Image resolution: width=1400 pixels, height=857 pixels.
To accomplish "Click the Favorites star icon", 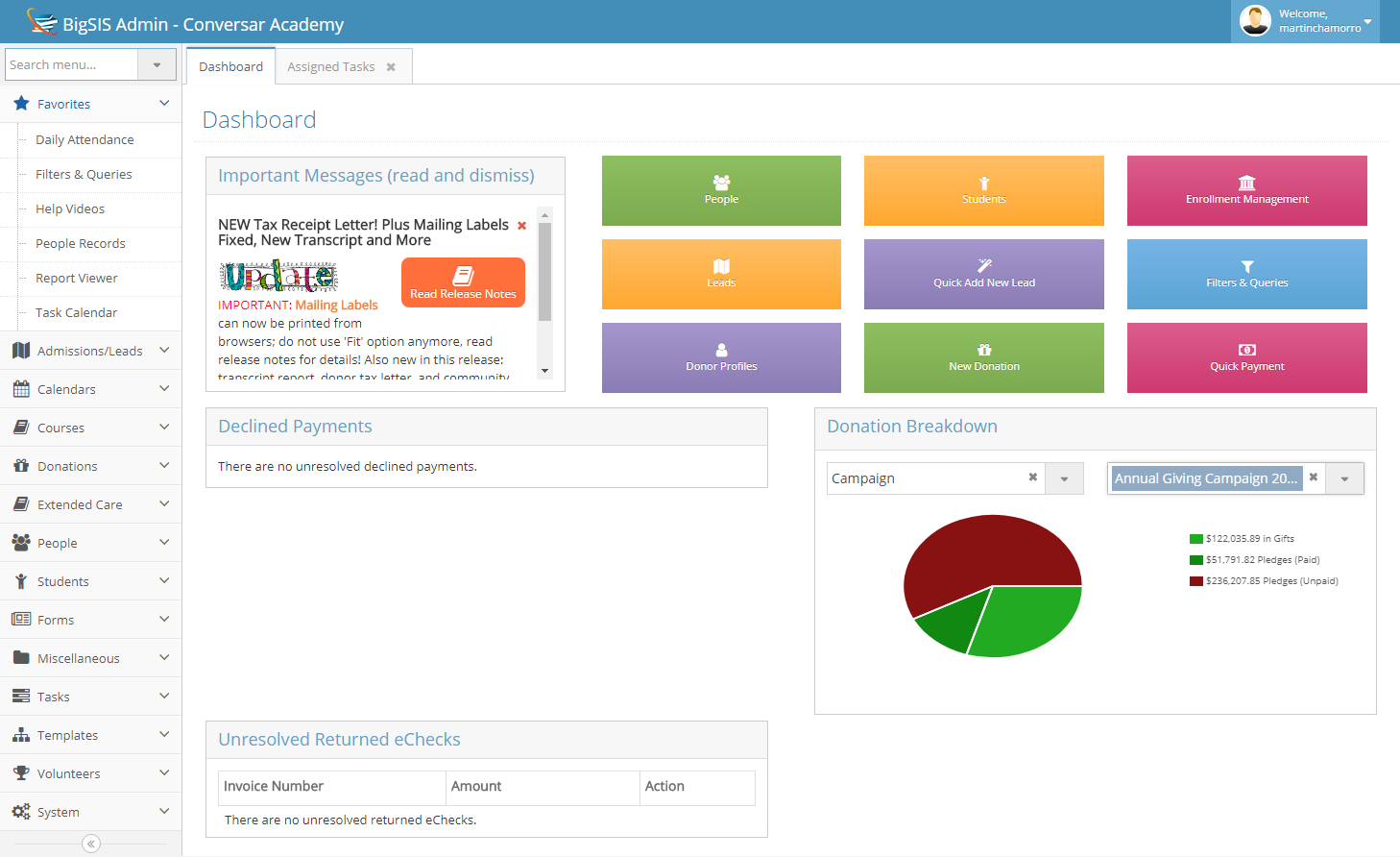I will (x=21, y=103).
